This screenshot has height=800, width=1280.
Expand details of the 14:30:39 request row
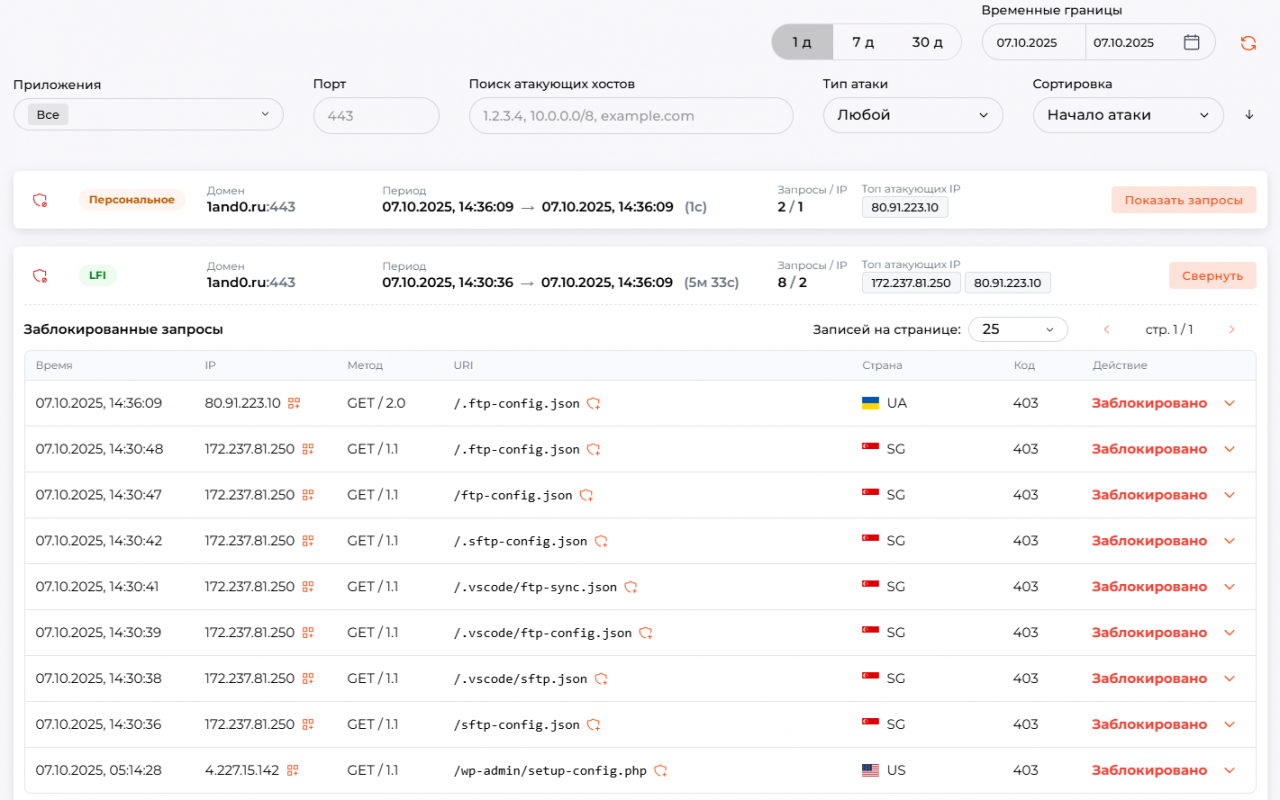1230,634
